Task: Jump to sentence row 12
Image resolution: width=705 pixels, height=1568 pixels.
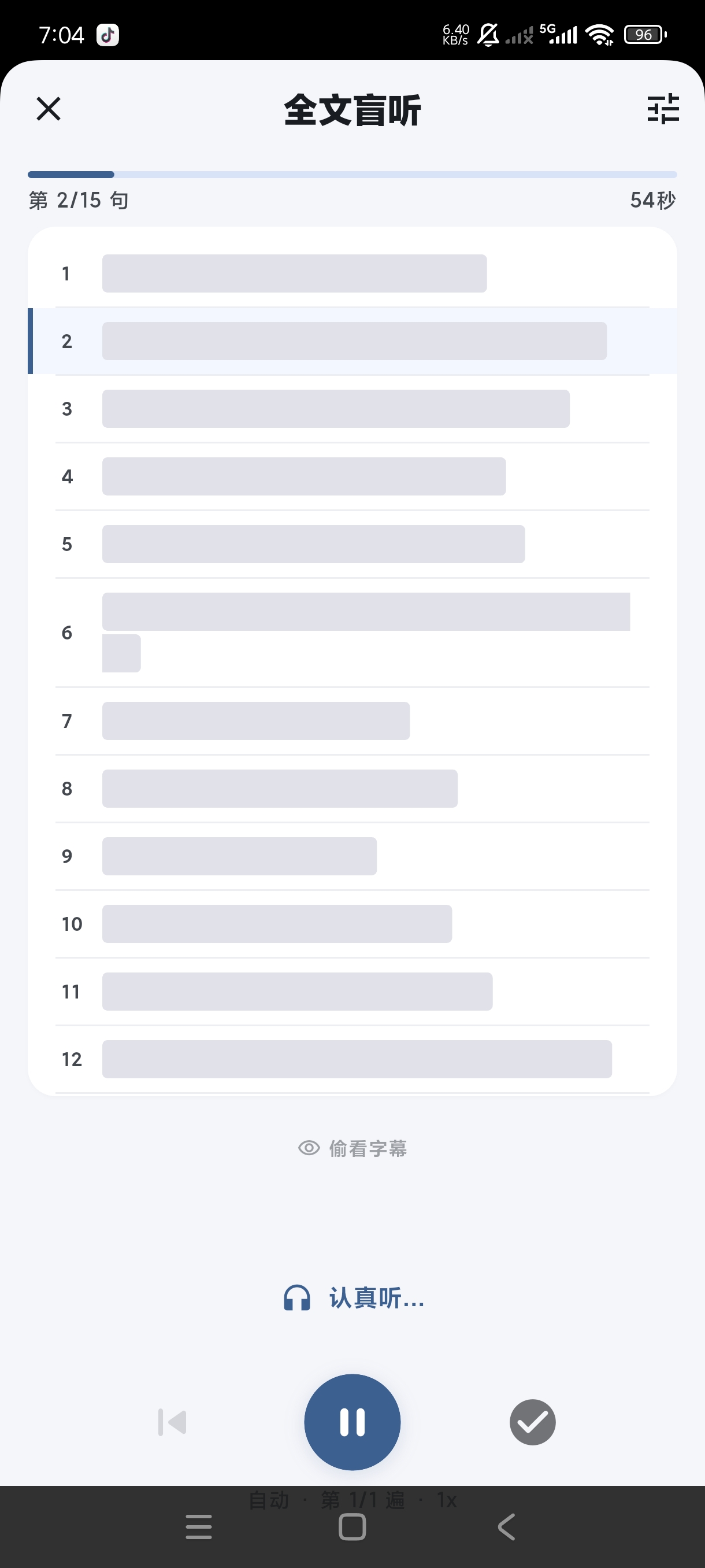Action: (x=352, y=1059)
